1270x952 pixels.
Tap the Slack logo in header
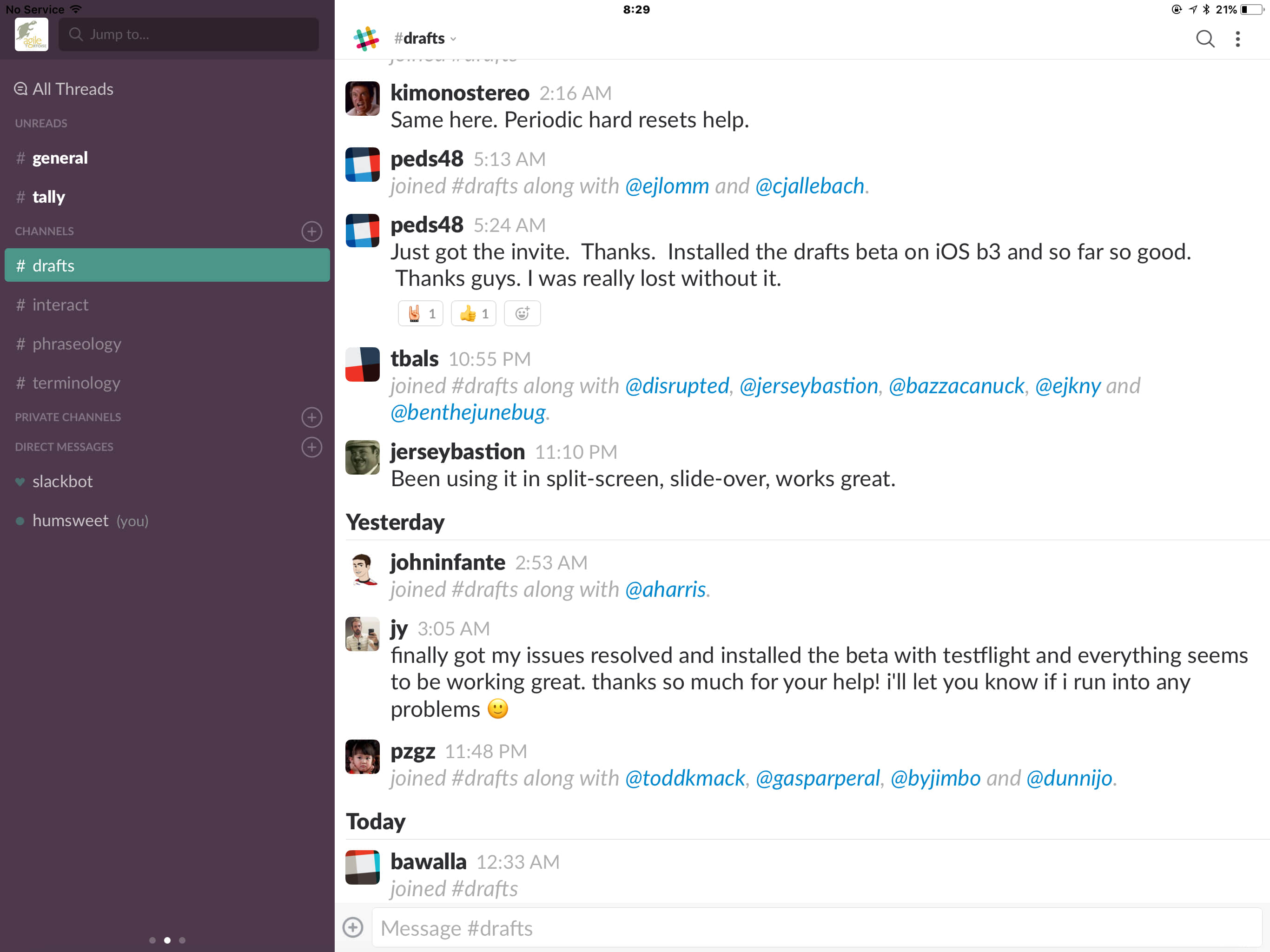(x=366, y=39)
